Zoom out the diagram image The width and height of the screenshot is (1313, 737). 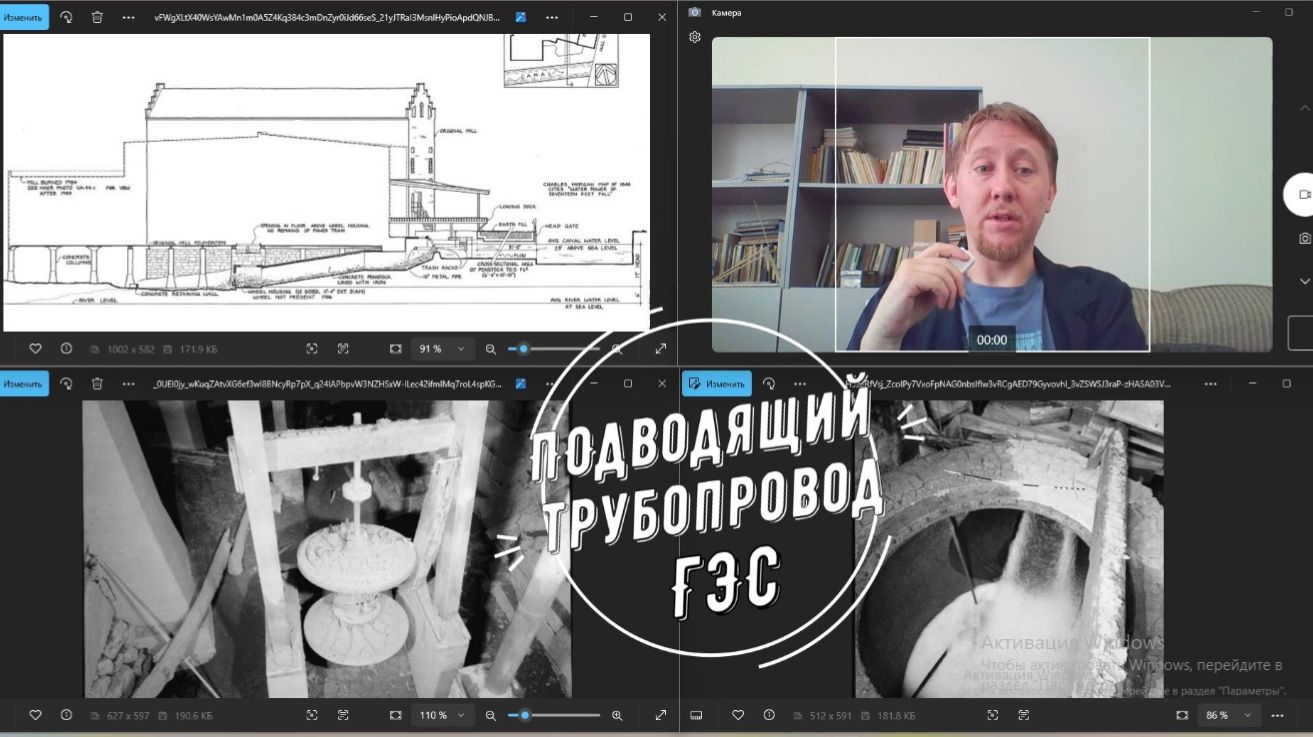tap(491, 349)
